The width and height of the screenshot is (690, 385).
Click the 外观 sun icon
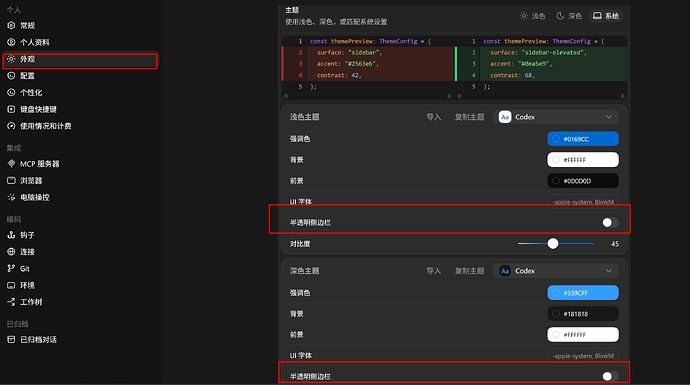tap(11, 59)
